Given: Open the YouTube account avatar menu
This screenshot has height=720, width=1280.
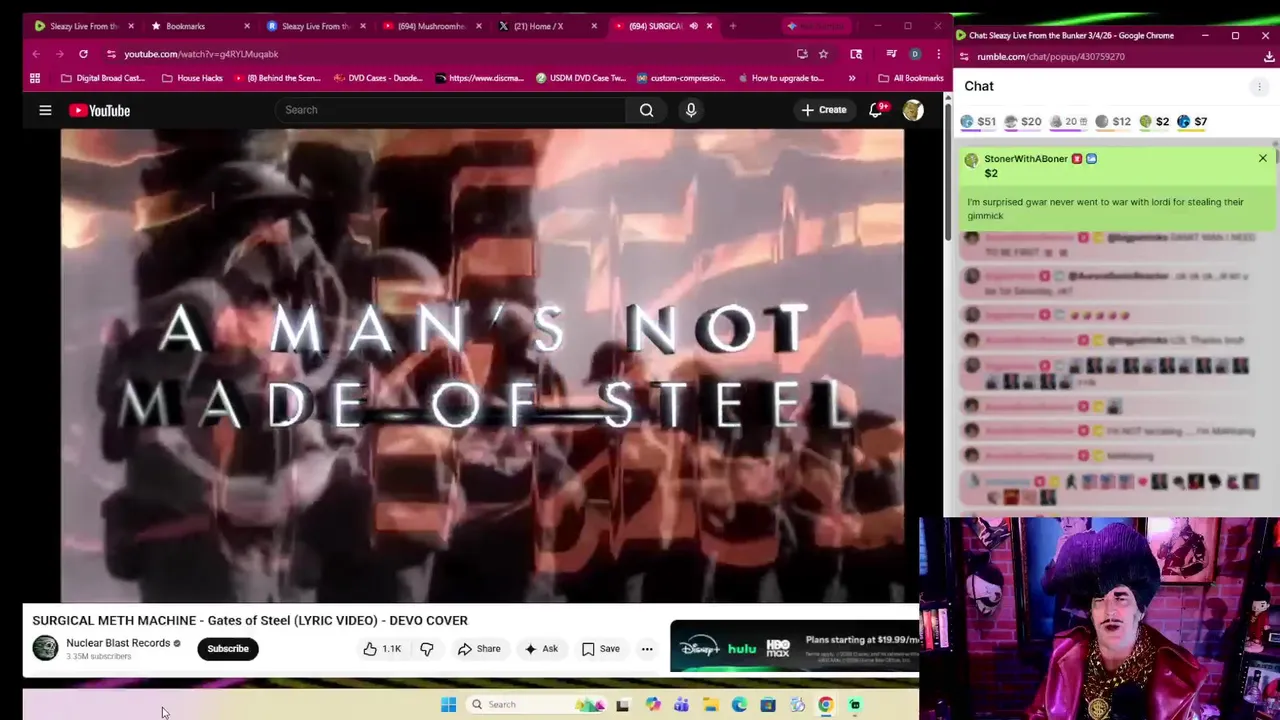Looking at the screenshot, I should click(913, 110).
